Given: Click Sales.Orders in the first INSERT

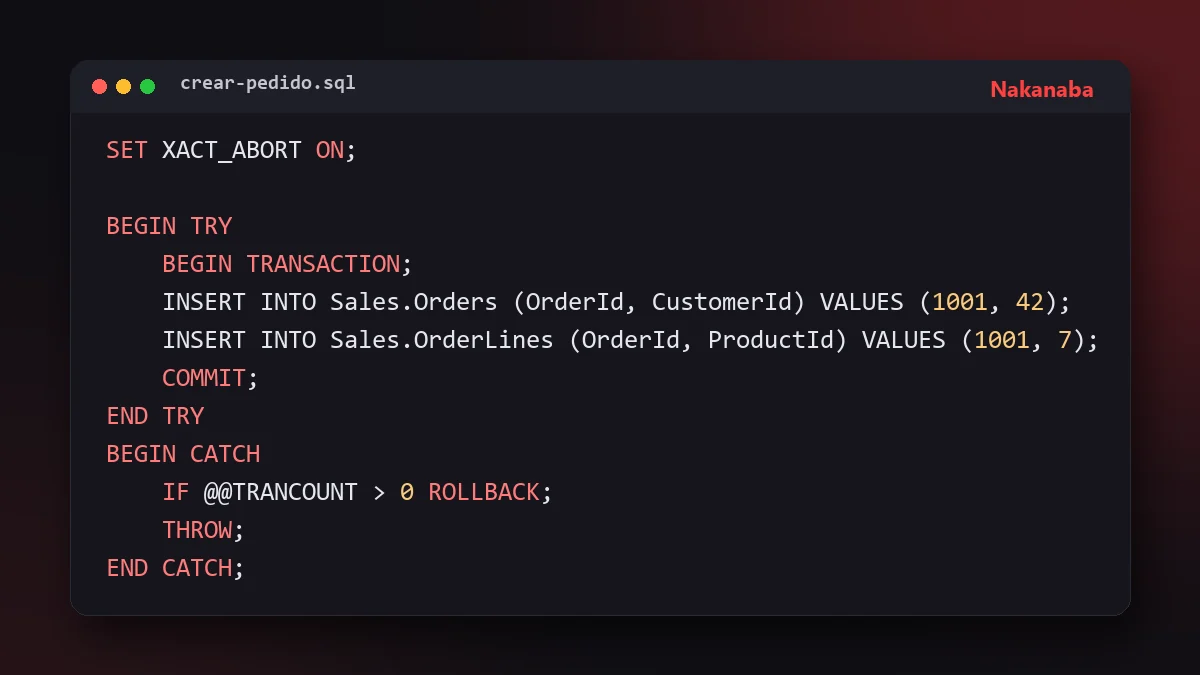Looking at the screenshot, I should (414, 302).
